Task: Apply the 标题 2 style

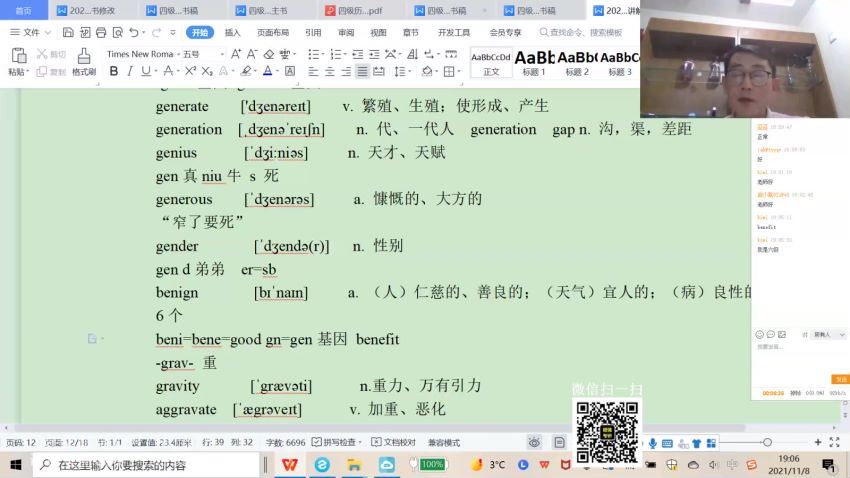Action: (577, 63)
